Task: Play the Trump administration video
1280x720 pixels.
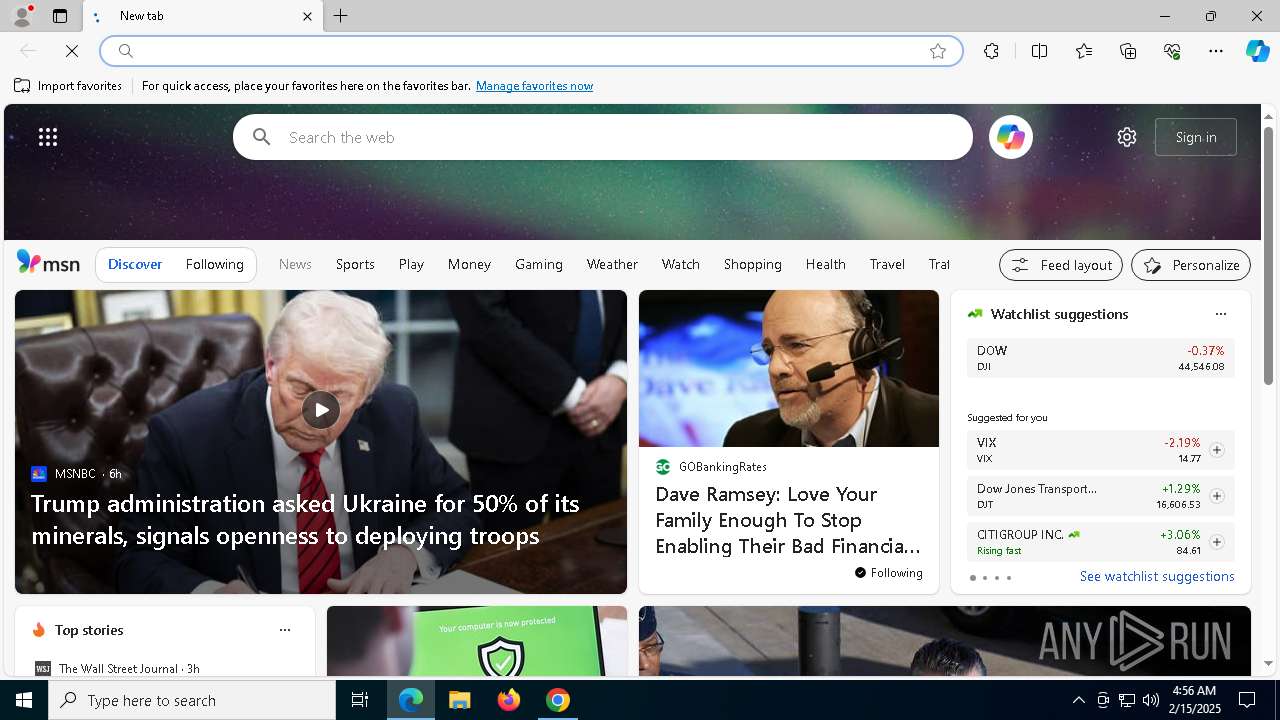Action: pyautogui.click(x=321, y=410)
